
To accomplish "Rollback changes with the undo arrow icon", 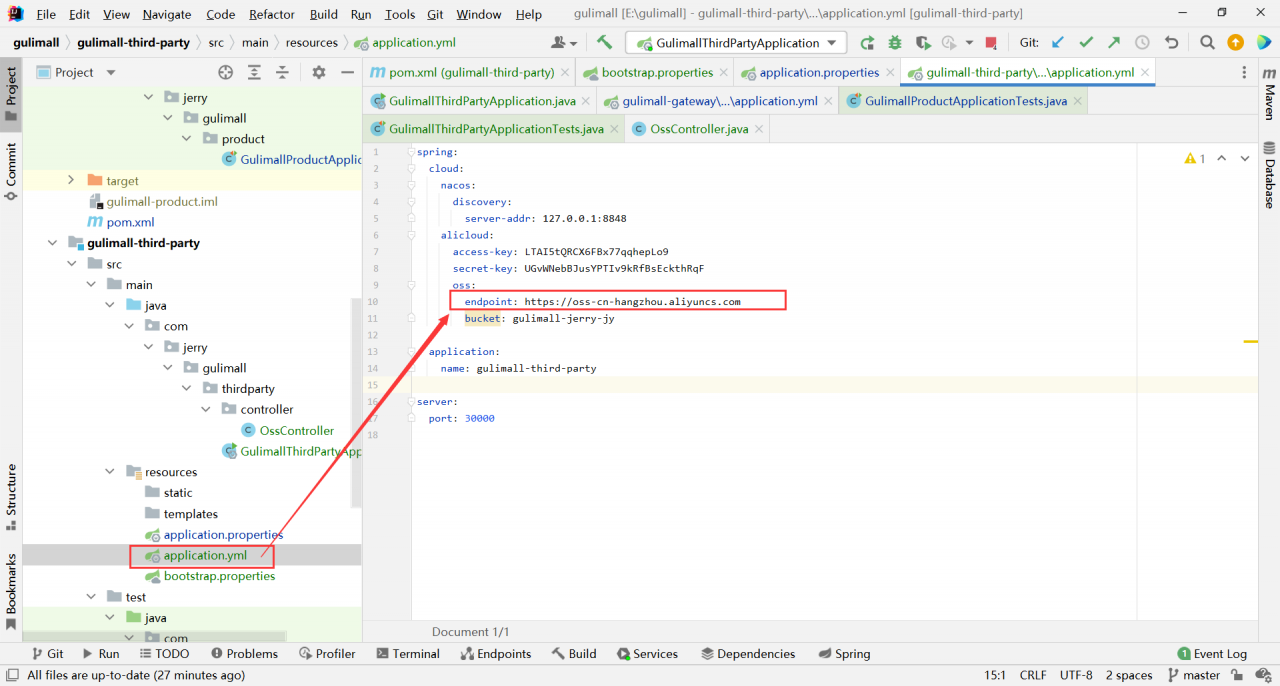I will click(1171, 43).
